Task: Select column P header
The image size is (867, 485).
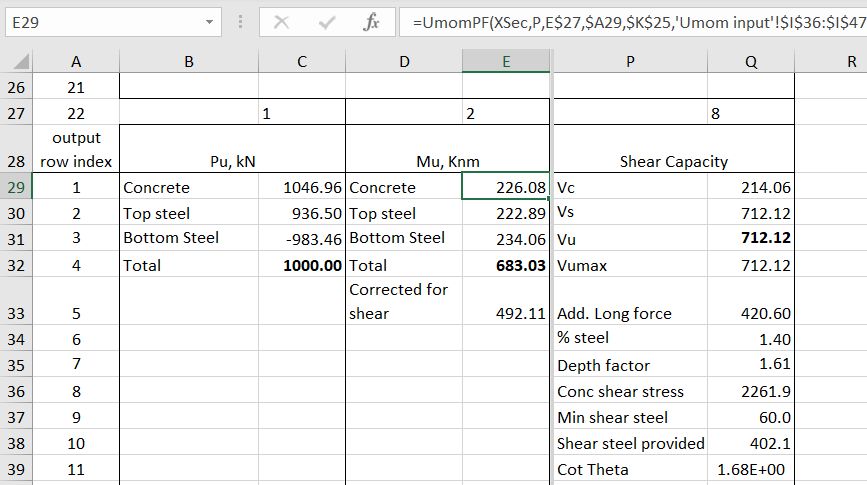Action: [629, 61]
